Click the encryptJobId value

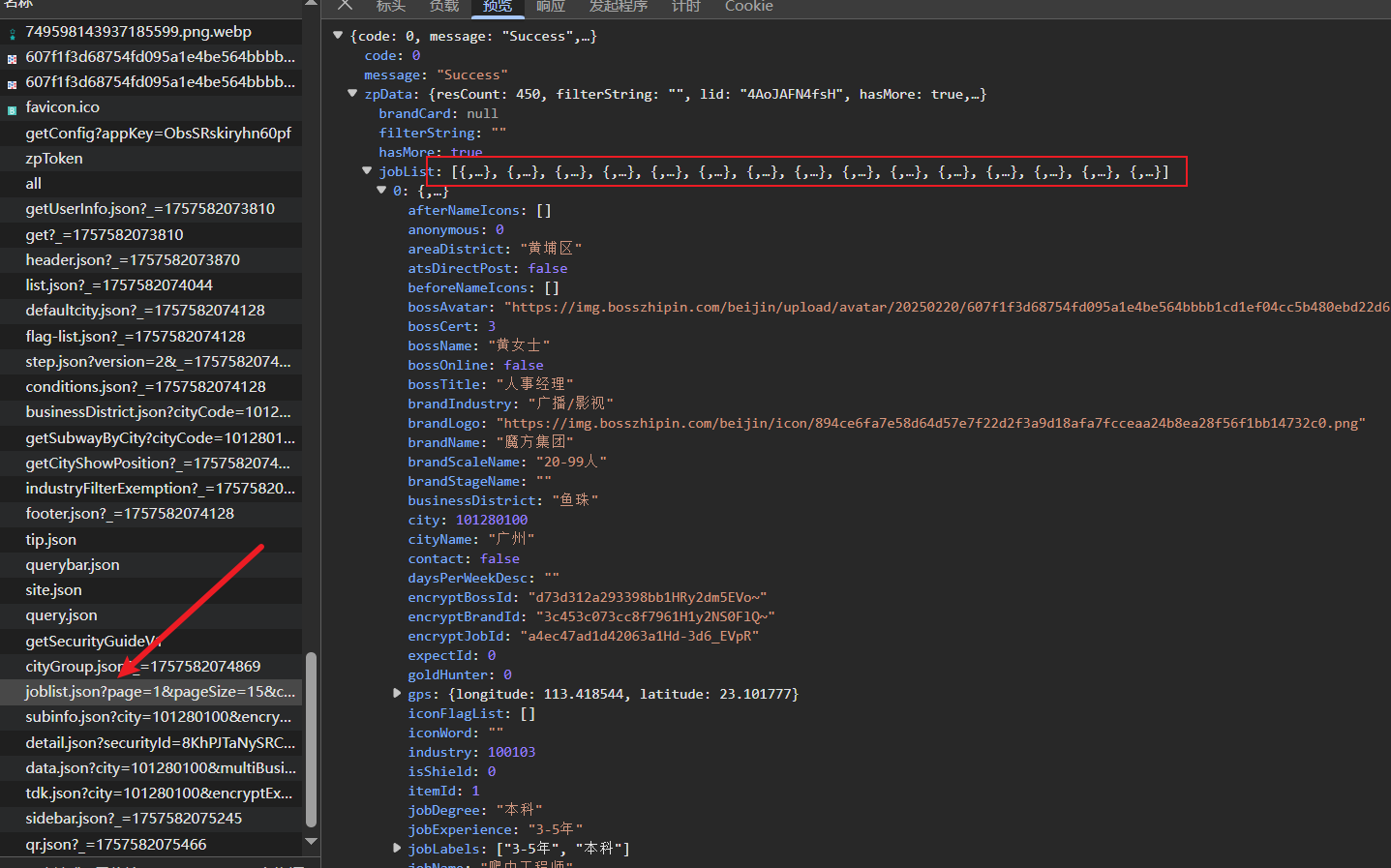640,636
